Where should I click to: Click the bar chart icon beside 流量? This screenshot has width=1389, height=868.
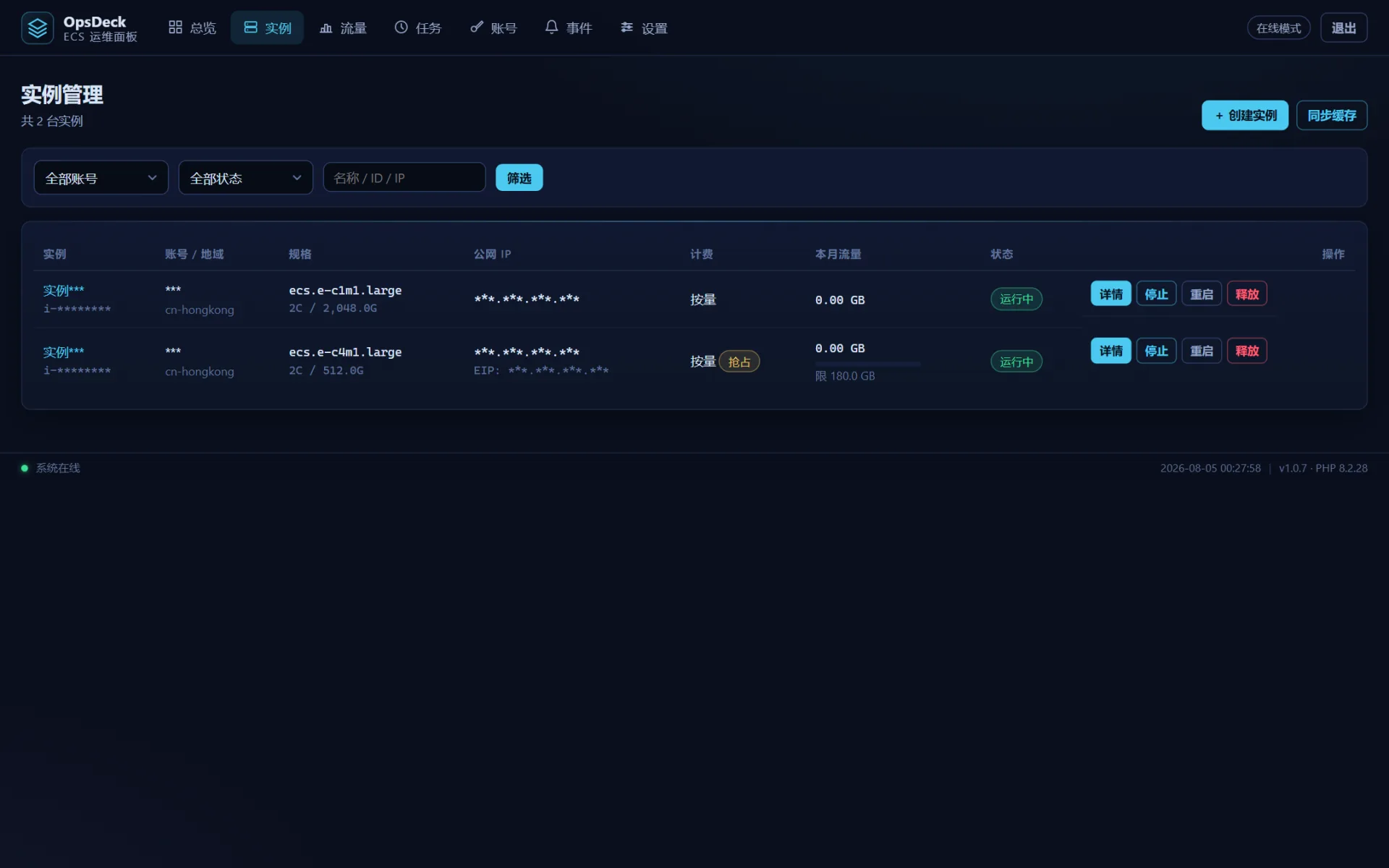point(326,27)
